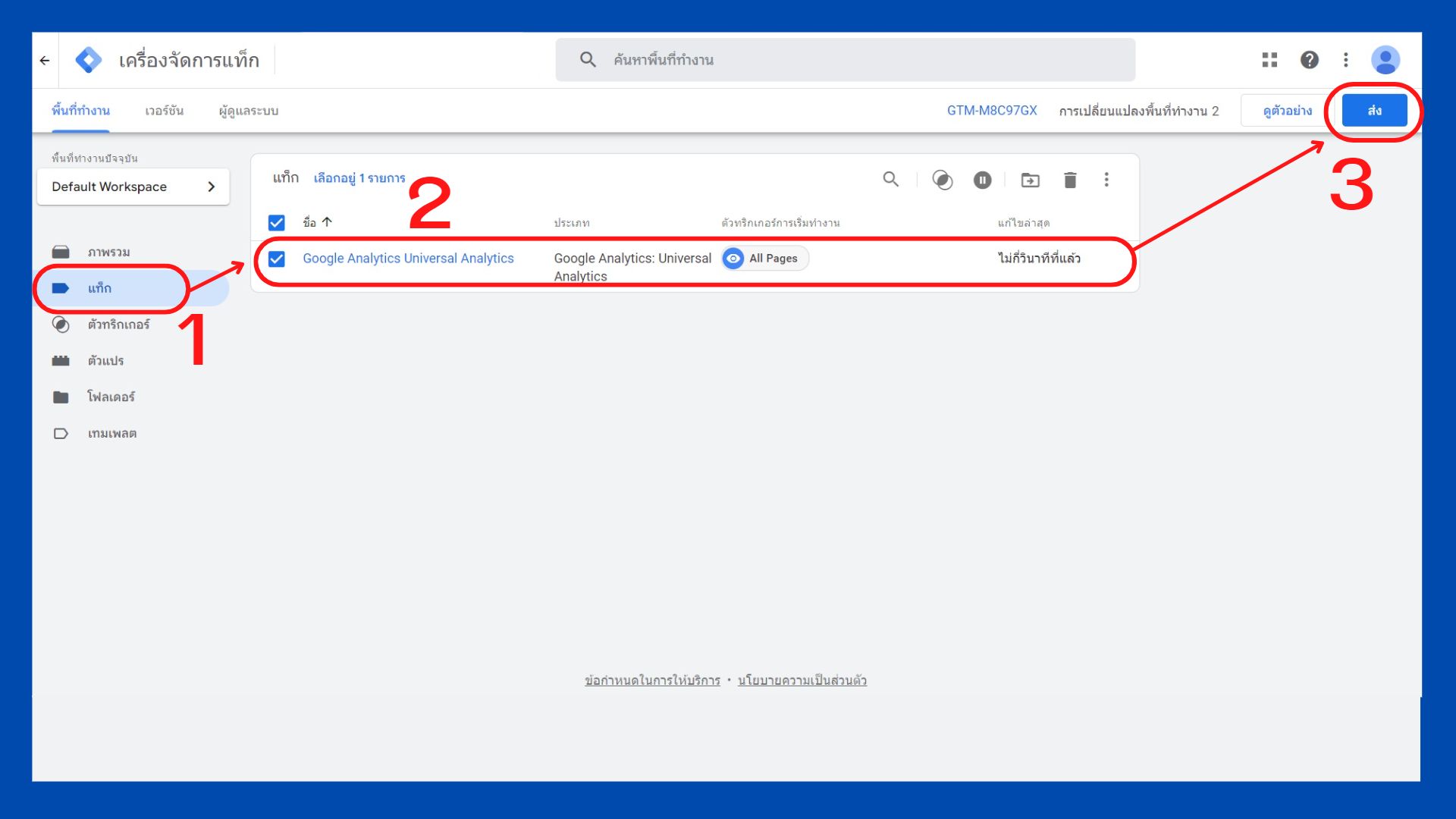Toggle the select-all checkbox in header
This screenshot has width=1456, height=819.
tap(277, 223)
